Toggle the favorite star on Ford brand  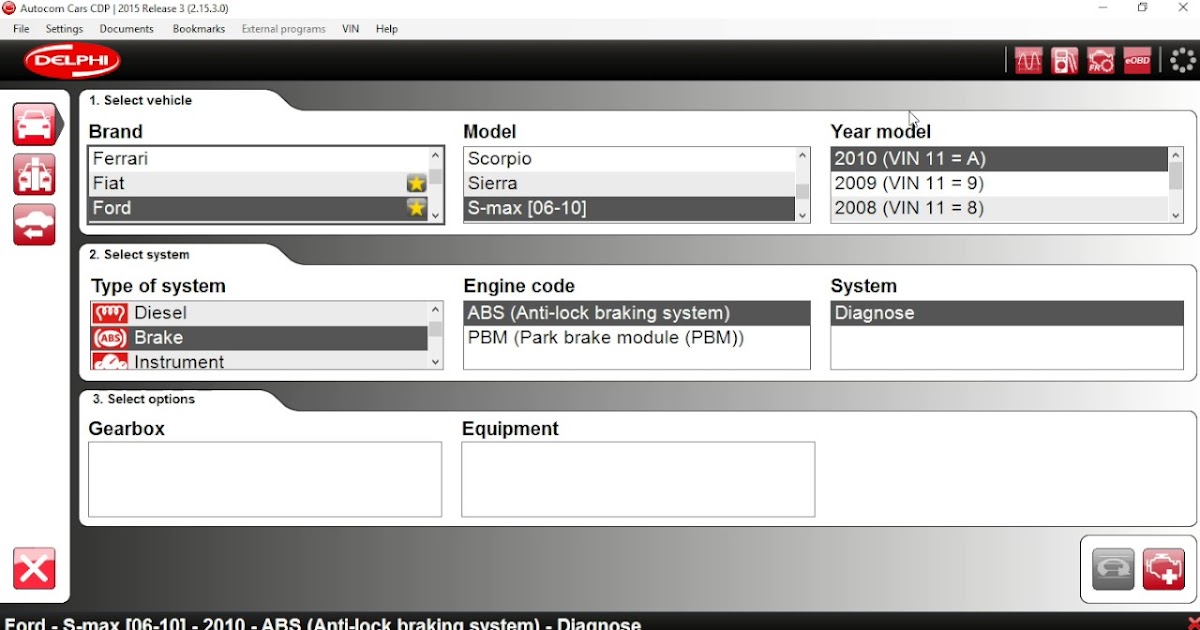pos(416,208)
